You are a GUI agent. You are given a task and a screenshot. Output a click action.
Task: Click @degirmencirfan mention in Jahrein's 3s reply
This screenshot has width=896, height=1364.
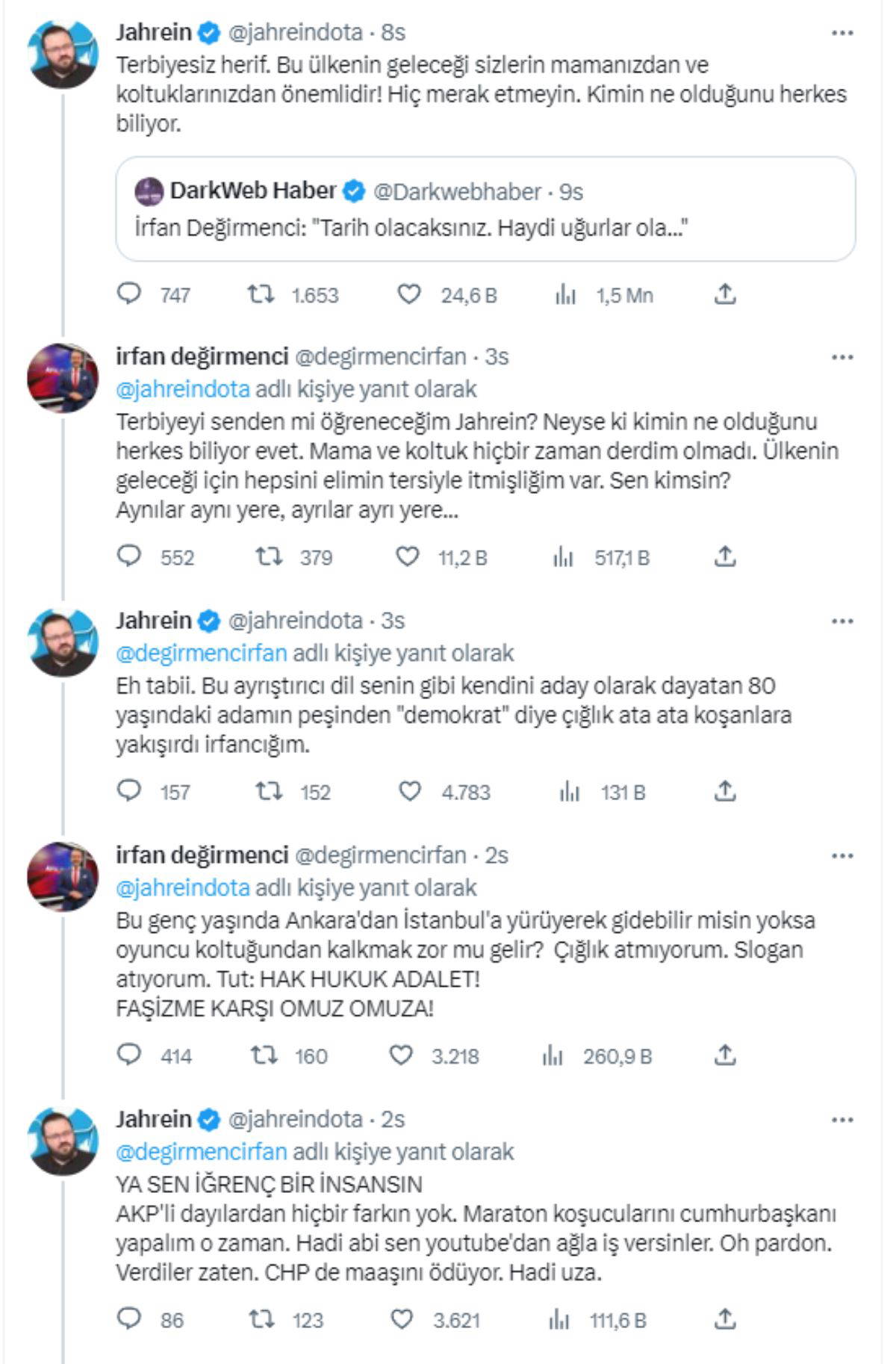pos(202,654)
